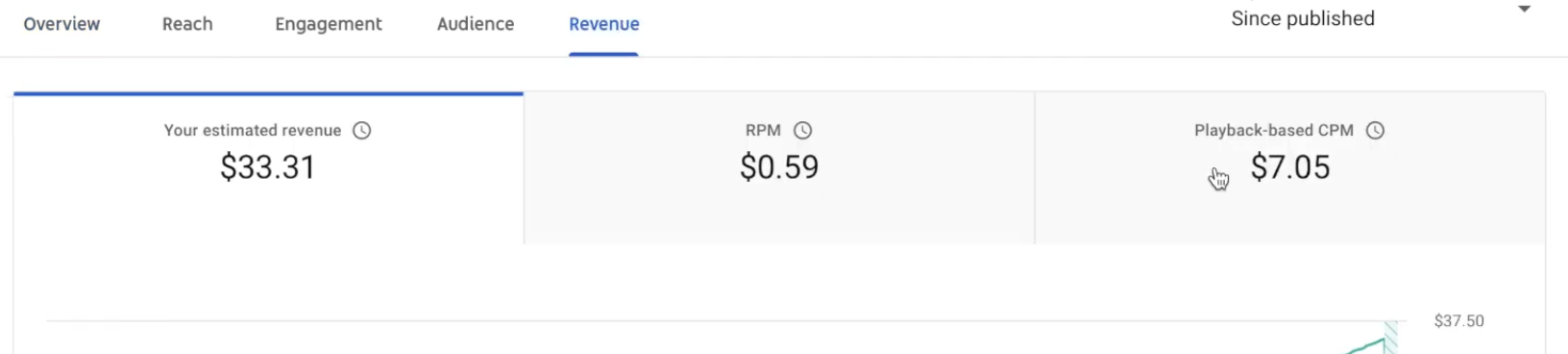Viewport: 1568px width, 354px height.
Task: Click the green revenue line on chart
Action: click(1366, 345)
